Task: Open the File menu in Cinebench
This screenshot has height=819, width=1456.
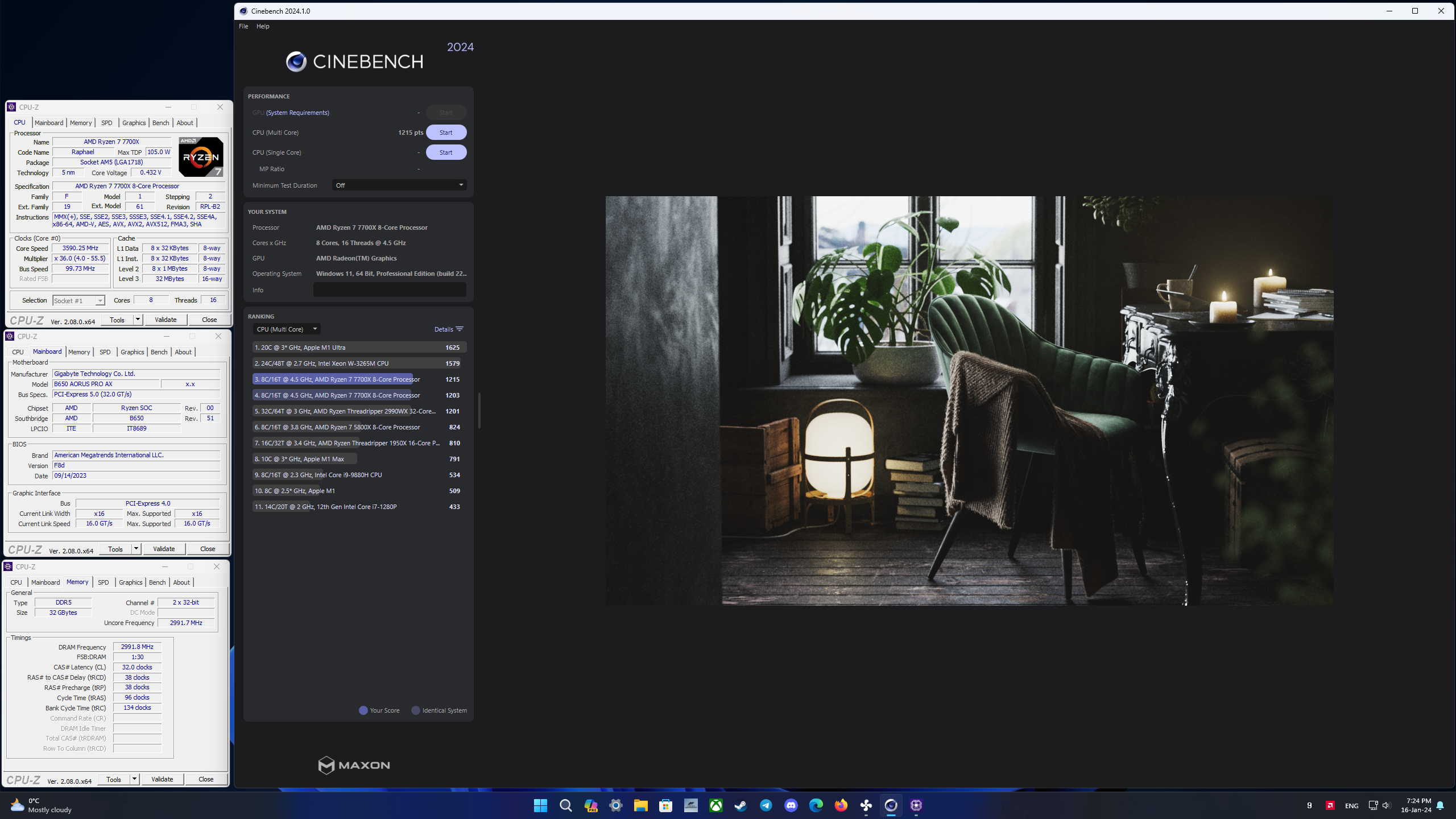Action: [243, 26]
